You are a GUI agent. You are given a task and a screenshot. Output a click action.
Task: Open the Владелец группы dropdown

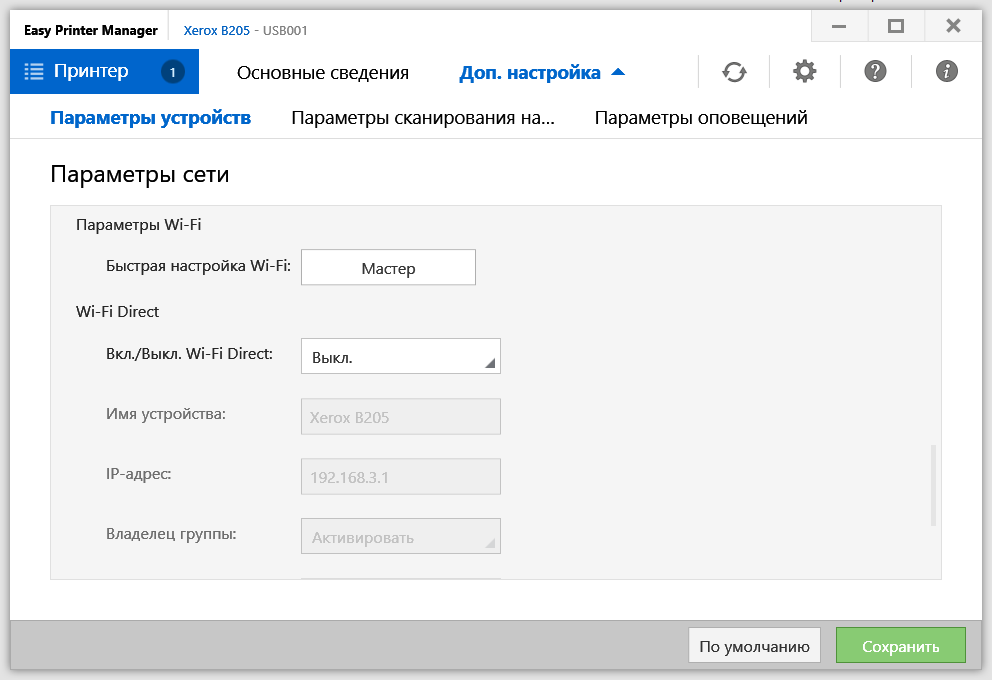(400, 537)
